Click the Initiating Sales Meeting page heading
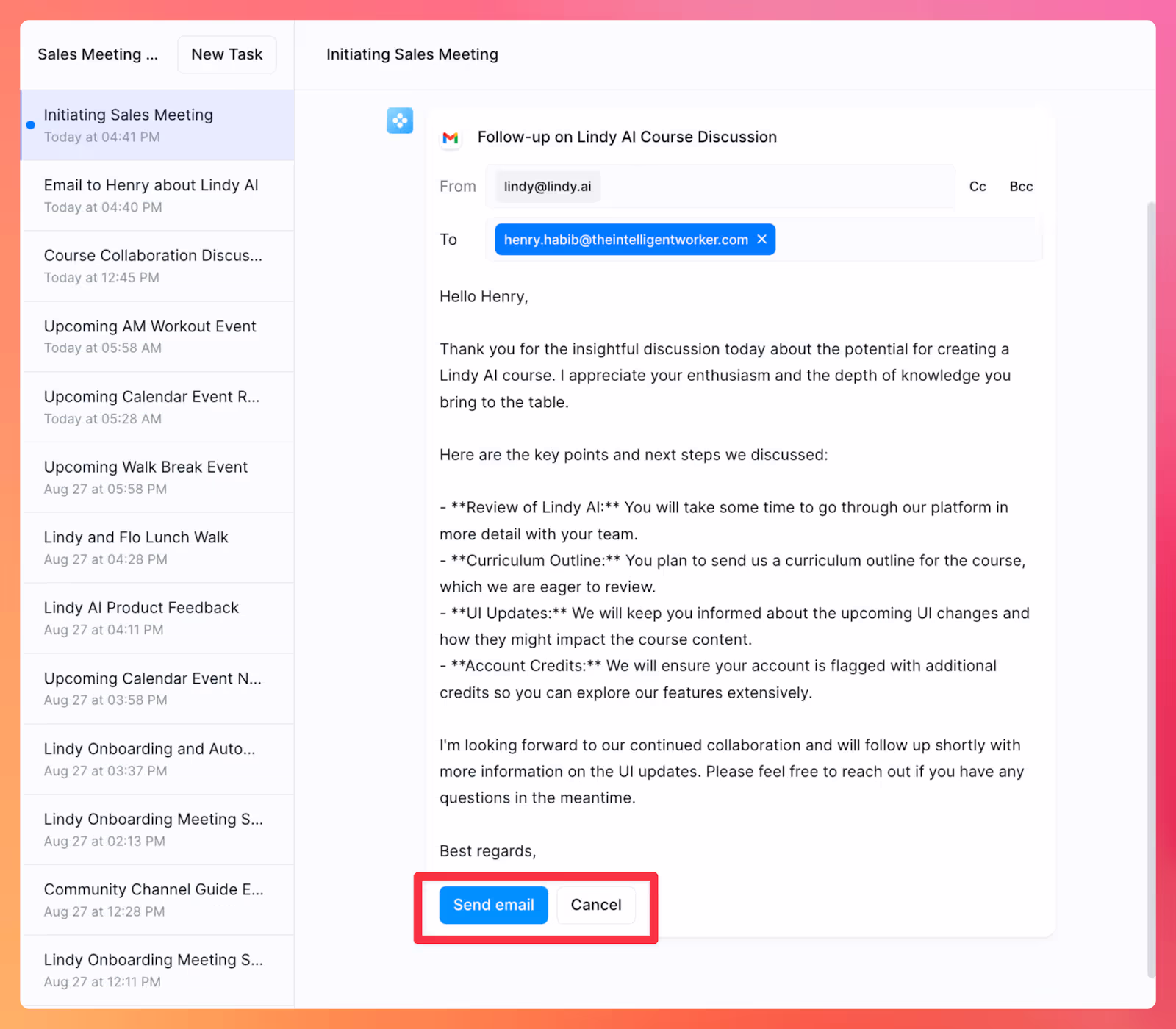This screenshot has width=1176, height=1029. (x=412, y=54)
